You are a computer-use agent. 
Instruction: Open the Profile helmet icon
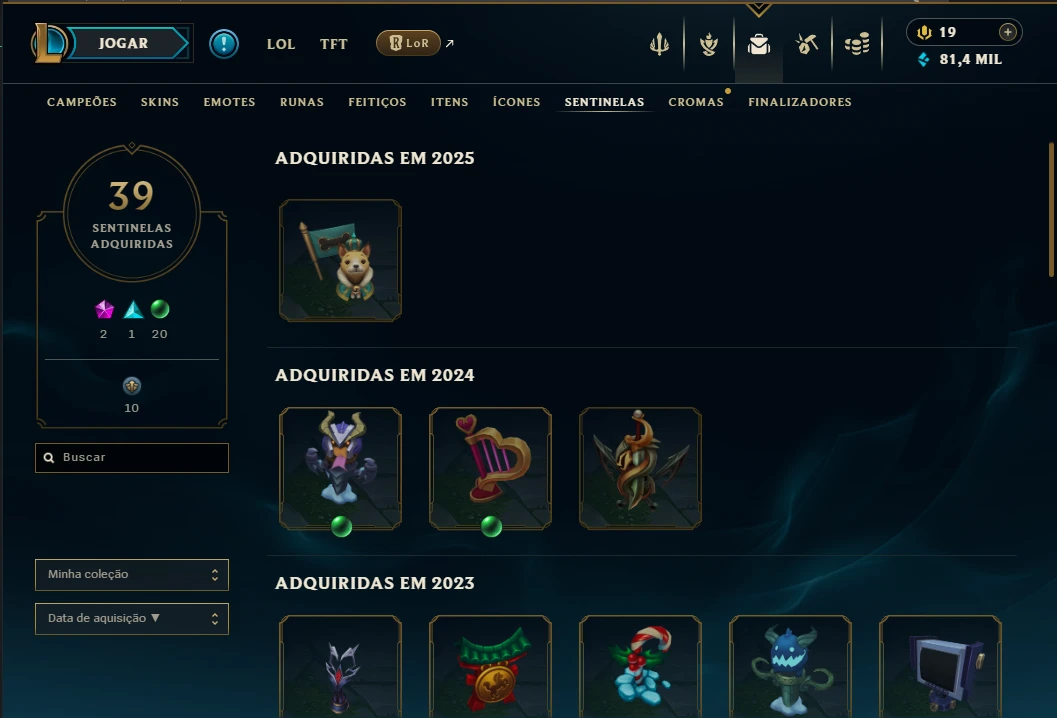[708, 44]
